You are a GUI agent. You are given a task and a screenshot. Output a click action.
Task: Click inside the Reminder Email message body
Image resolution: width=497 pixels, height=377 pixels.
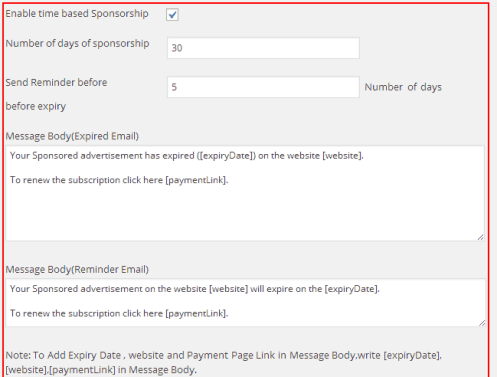tap(245, 302)
